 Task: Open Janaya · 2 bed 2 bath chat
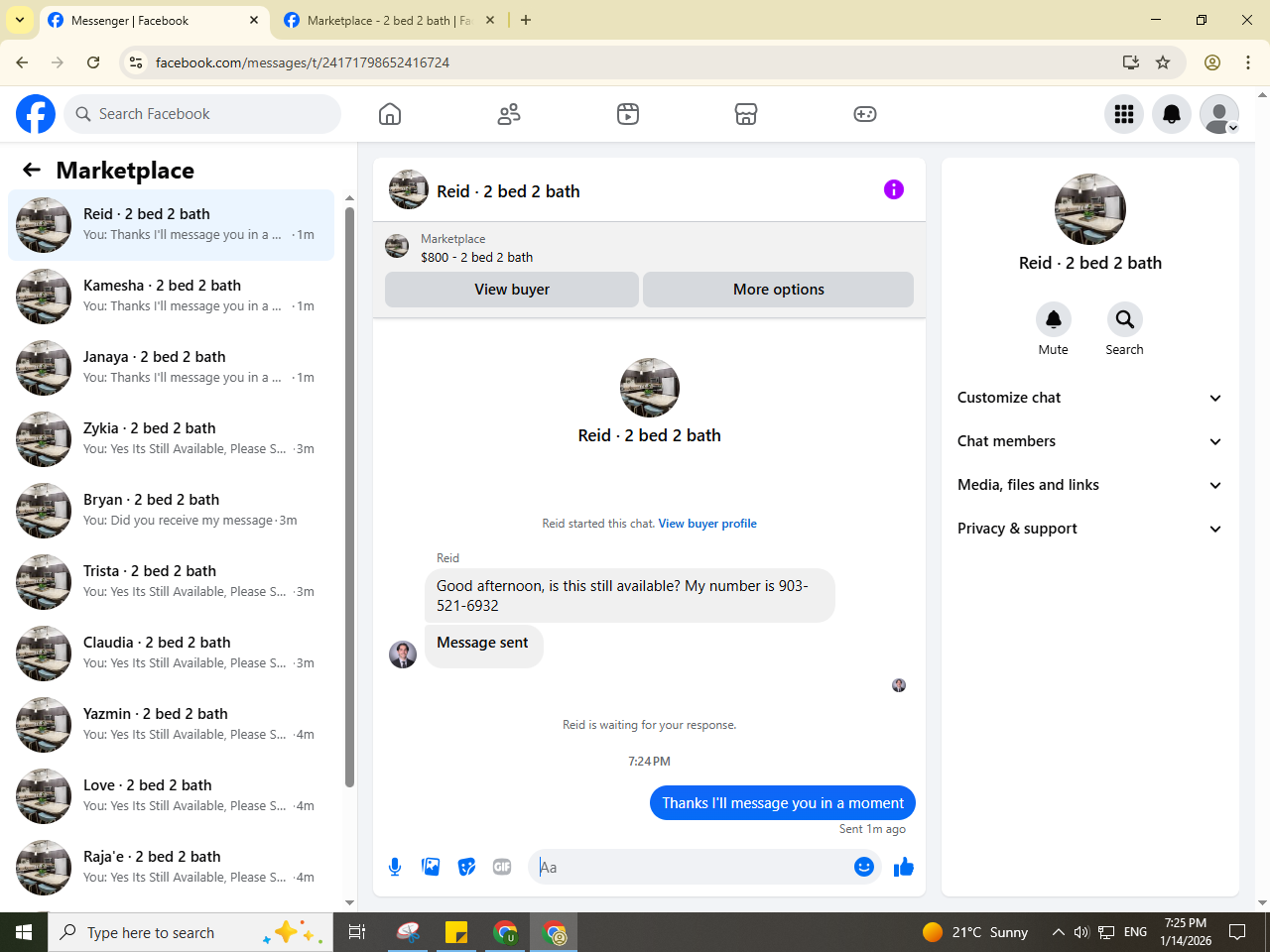coord(172,368)
